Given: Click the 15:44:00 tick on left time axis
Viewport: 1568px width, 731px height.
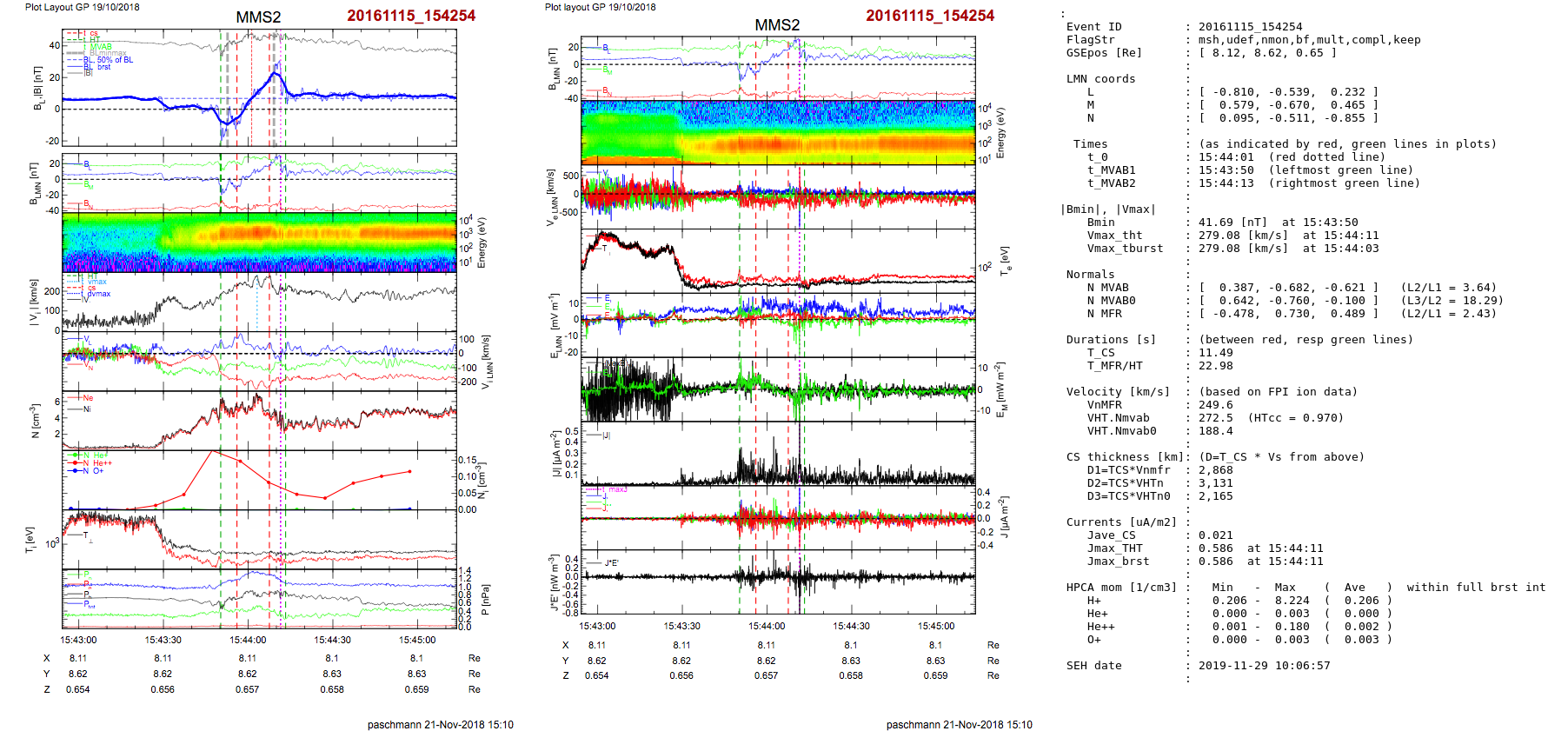Looking at the screenshot, I should click(x=248, y=640).
